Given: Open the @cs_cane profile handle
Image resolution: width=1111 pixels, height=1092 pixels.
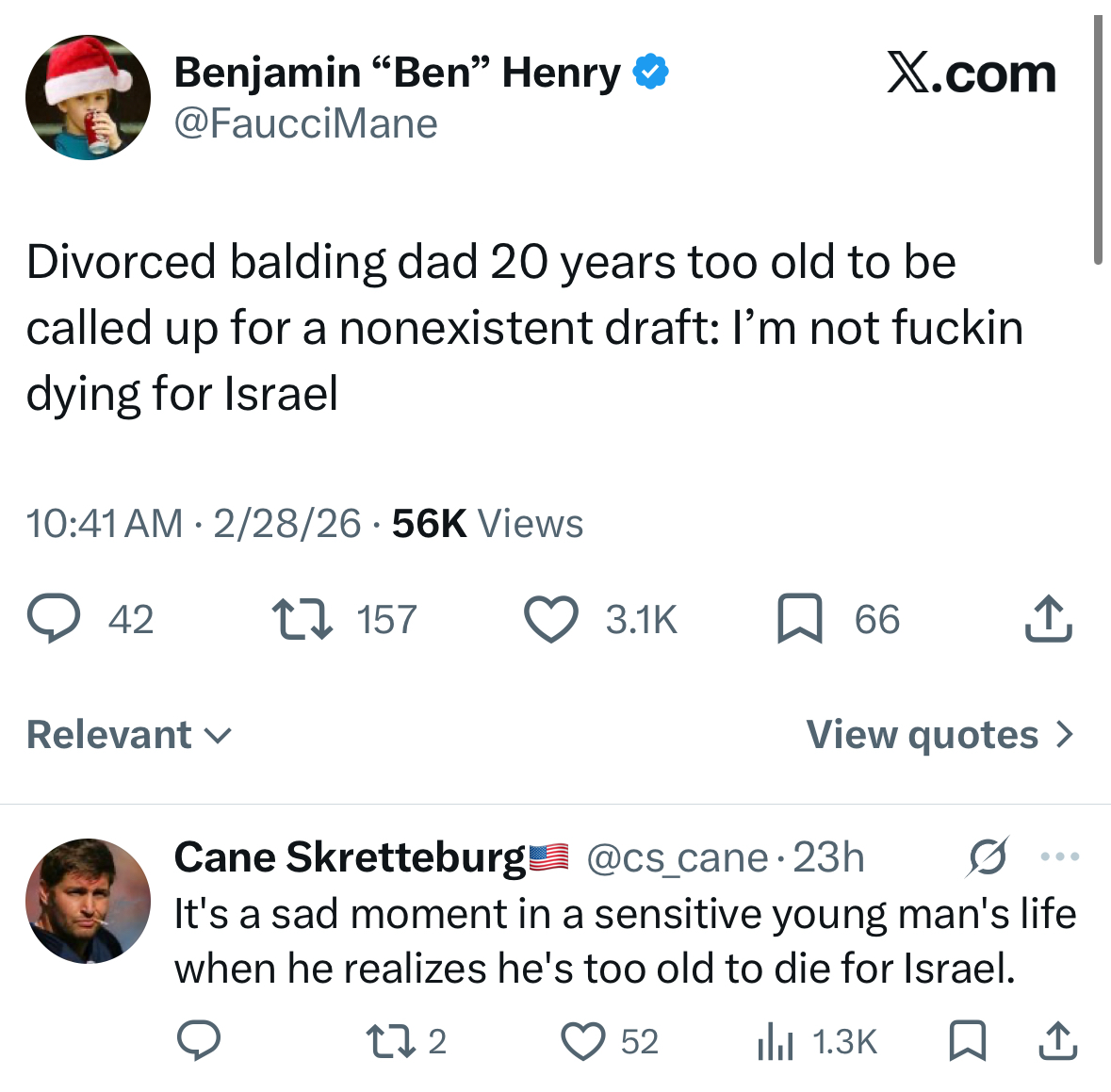Looking at the screenshot, I should tap(677, 857).
